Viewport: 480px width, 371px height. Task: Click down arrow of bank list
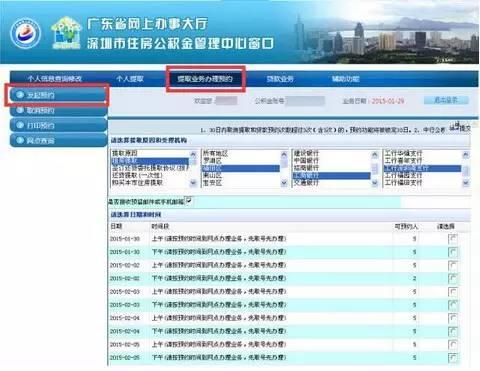(375, 183)
